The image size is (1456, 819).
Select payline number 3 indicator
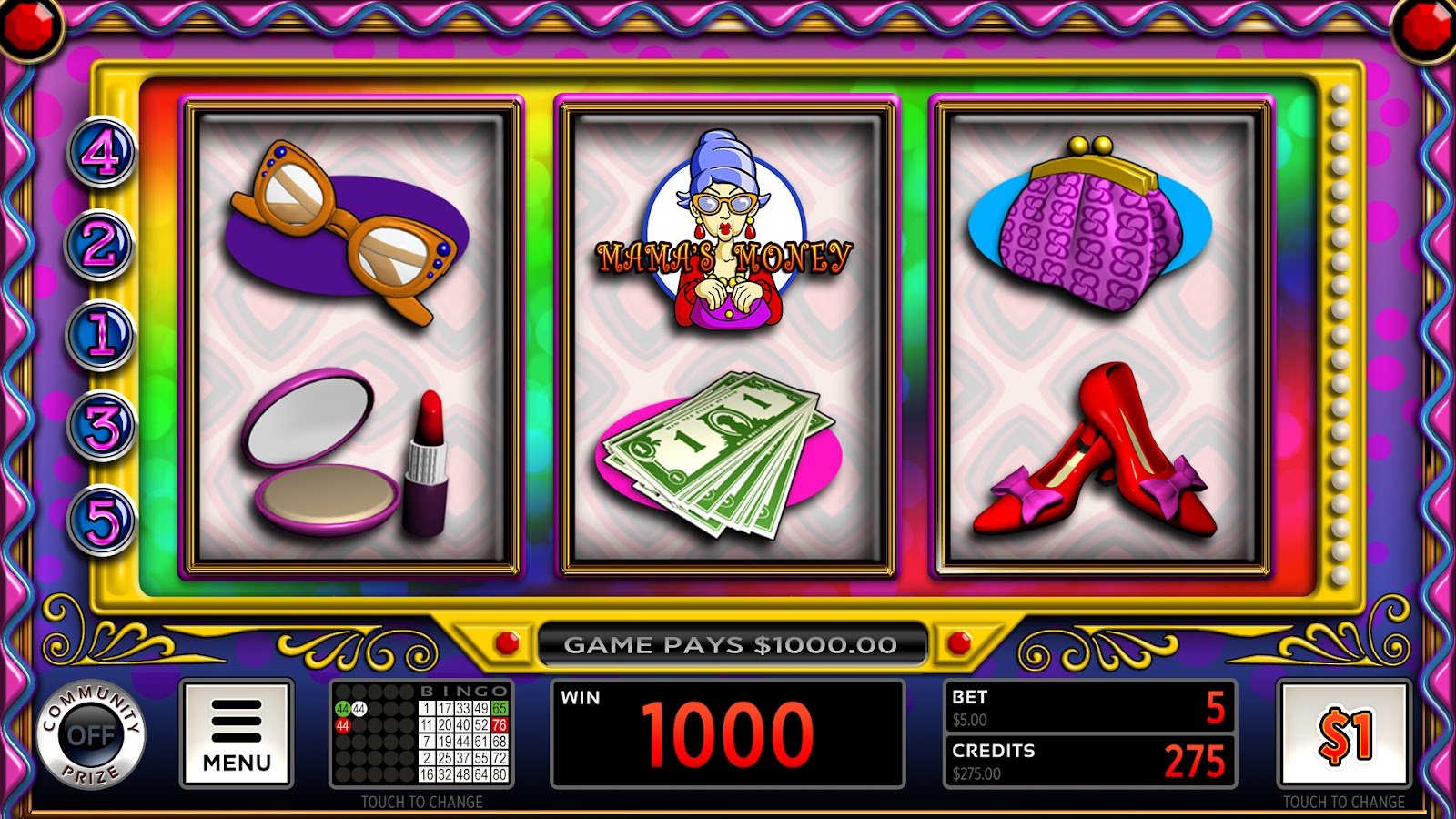point(100,426)
